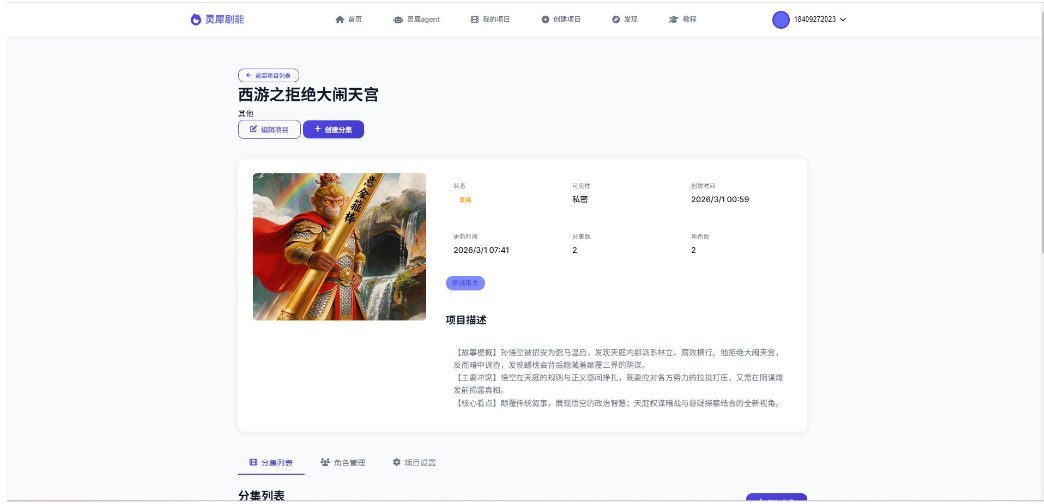This screenshot has width=1044, height=504.
Task: Click the 穿越重生 tag chip
Action: [465, 283]
